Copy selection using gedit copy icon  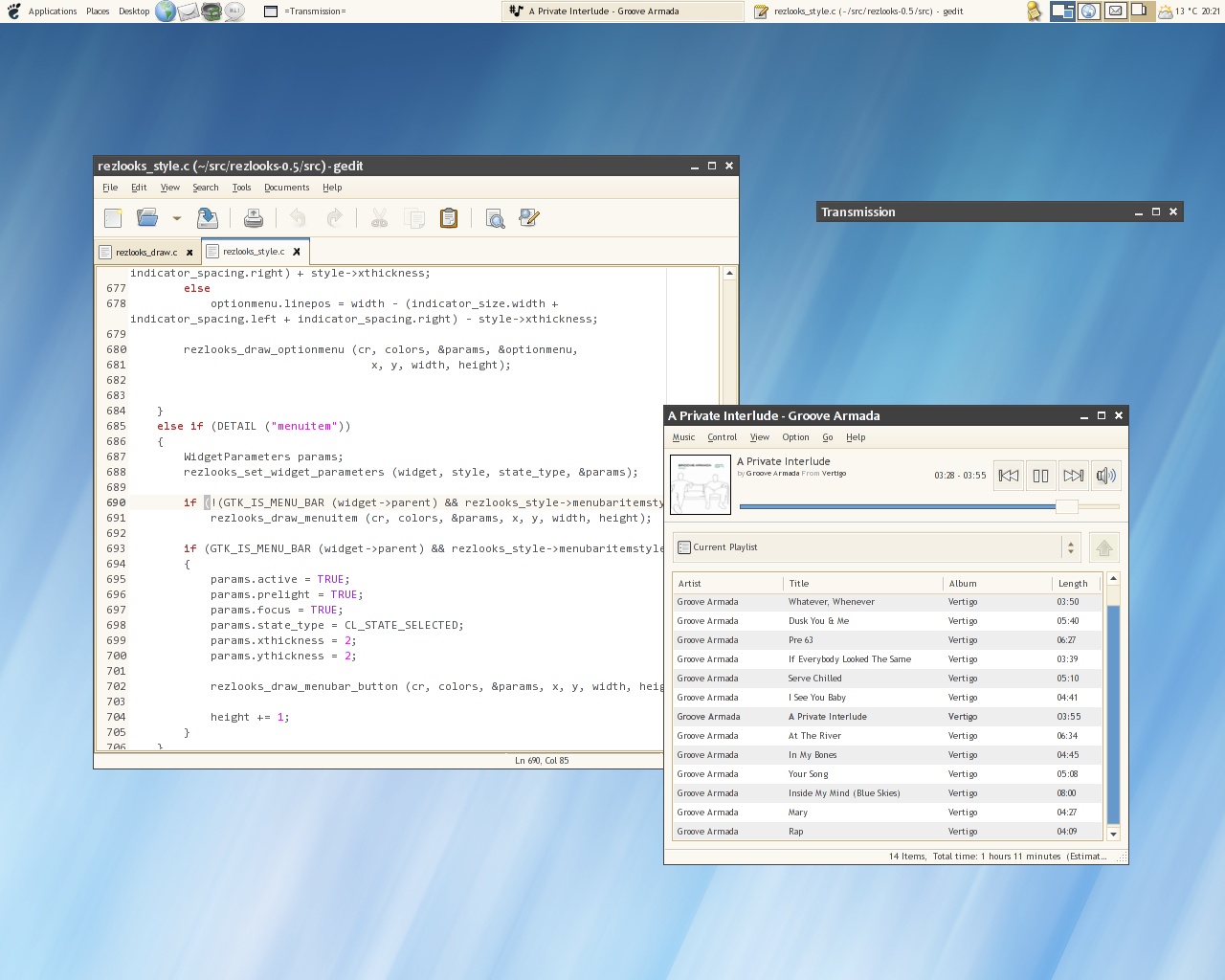coord(414,218)
